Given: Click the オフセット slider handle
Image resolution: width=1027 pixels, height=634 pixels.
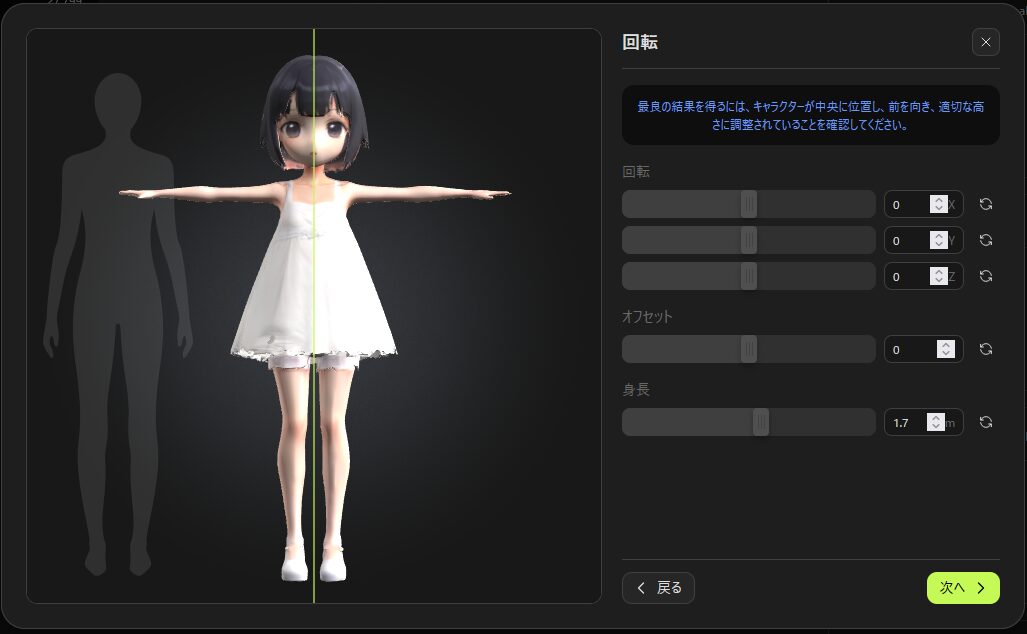Looking at the screenshot, I should [749, 349].
